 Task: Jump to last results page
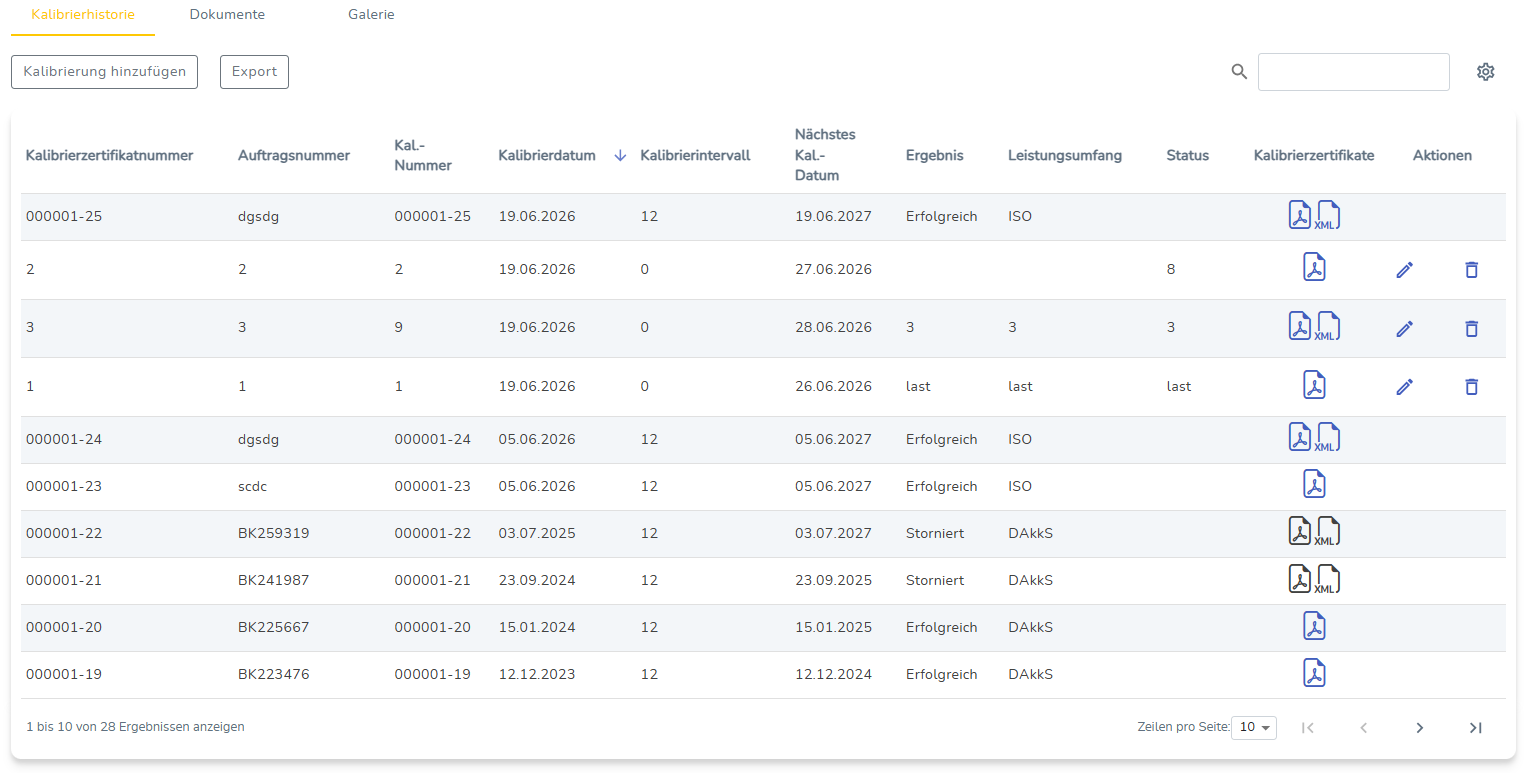(x=1475, y=728)
